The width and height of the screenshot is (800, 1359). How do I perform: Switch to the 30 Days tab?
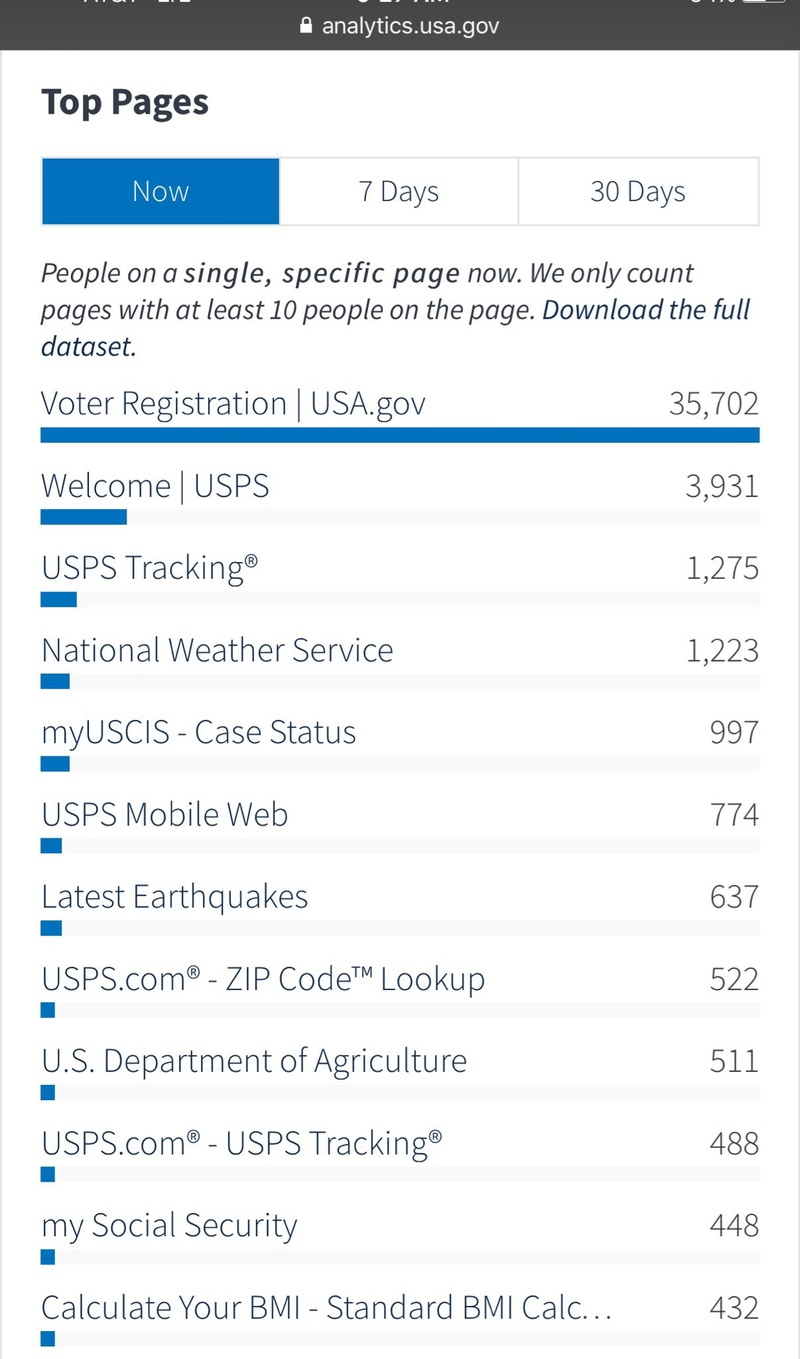[x=637, y=191]
